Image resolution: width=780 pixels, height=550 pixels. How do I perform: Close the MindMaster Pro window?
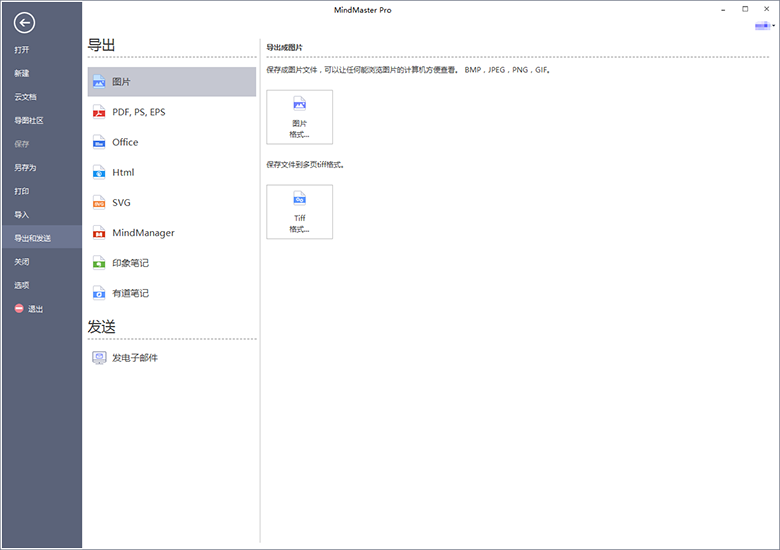click(x=767, y=9)
